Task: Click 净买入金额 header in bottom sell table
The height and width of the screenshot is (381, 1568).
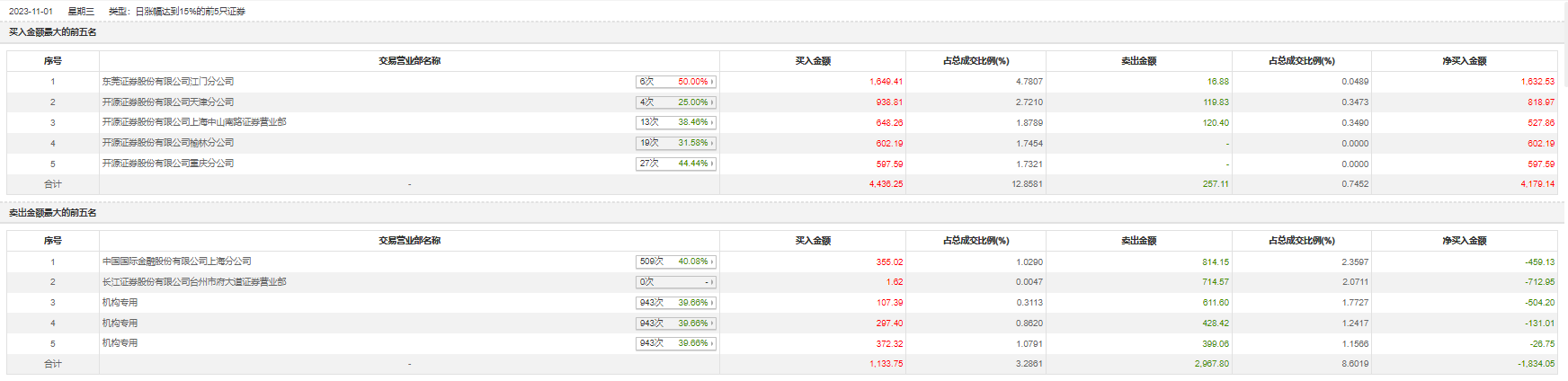Action: [x=1465, y=241]
